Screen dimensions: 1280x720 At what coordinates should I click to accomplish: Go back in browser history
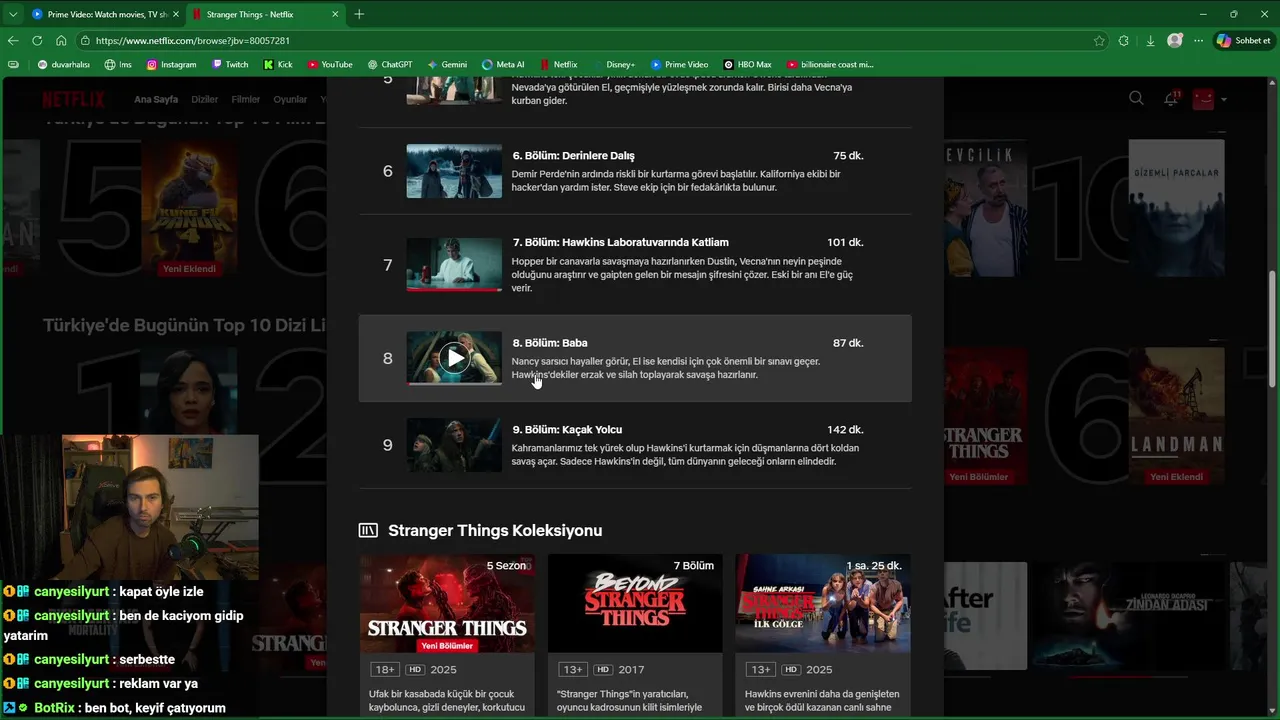coord(13,41)
